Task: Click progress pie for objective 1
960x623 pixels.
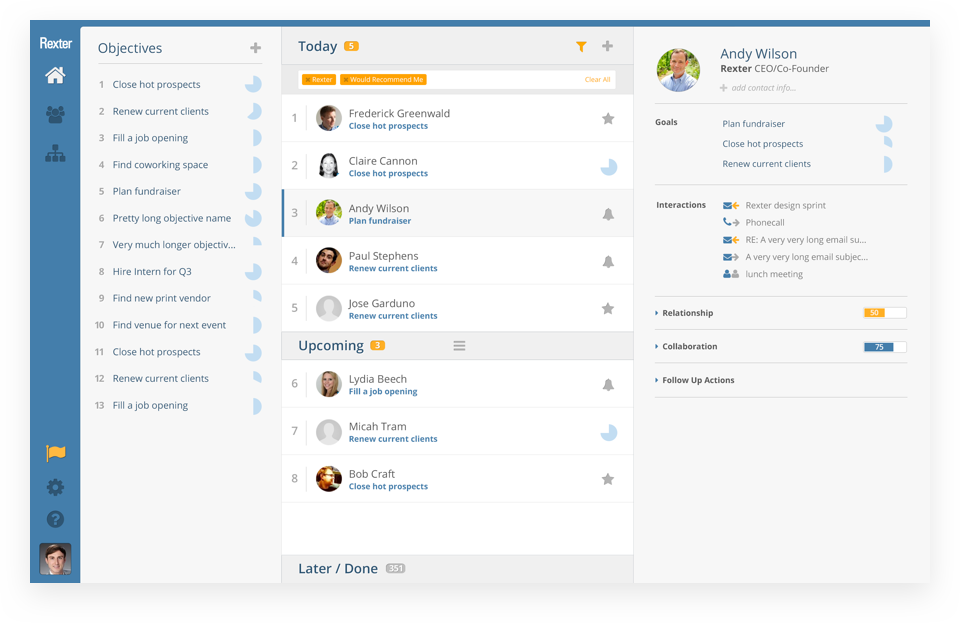Action: (x=253, y=84)
